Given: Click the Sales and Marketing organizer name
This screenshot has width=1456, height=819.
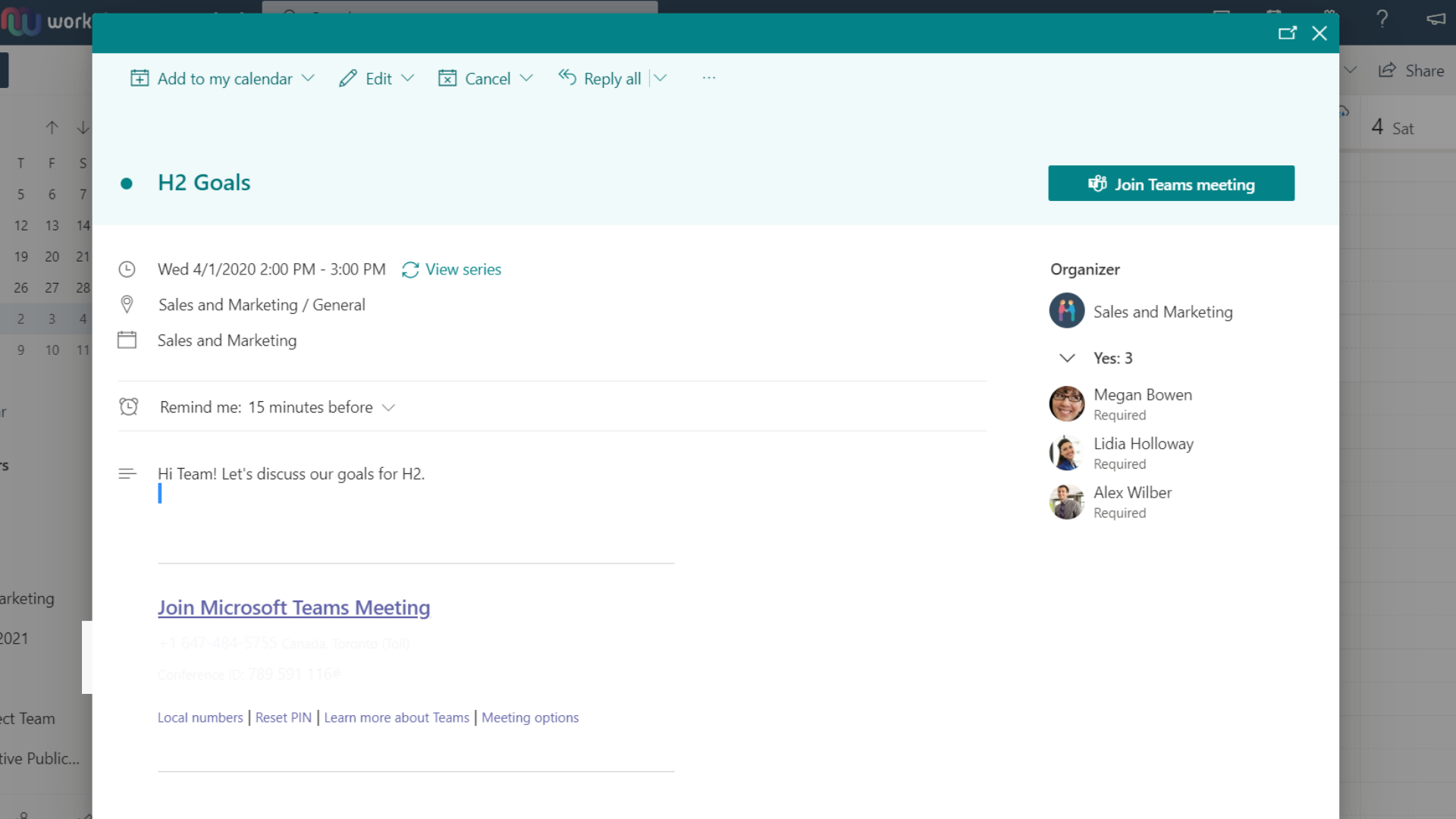Looking at the screenshot, I should 1163,312.
